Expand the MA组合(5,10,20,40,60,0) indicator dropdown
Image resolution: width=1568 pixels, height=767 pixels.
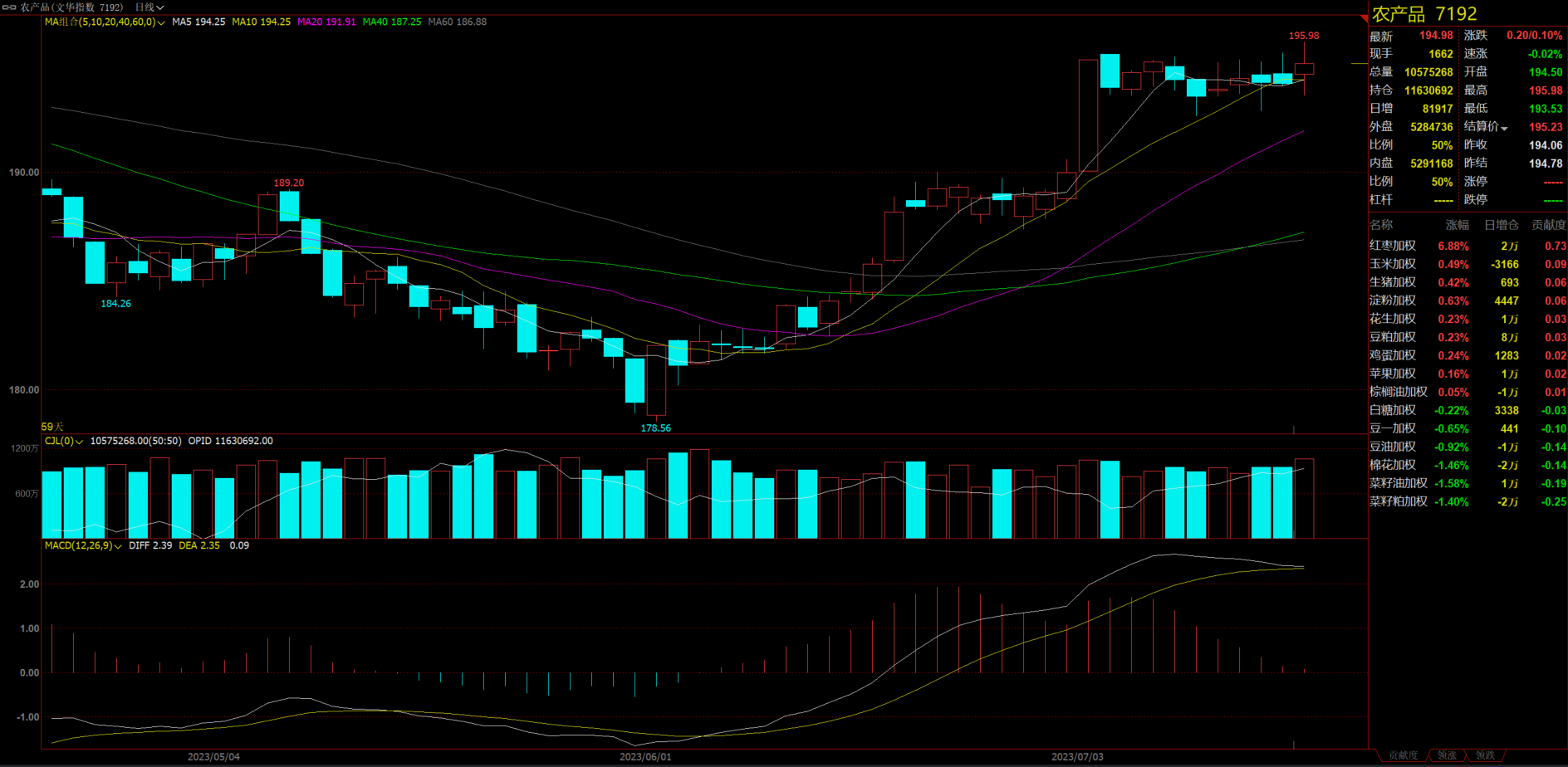(x=160, y=22)
